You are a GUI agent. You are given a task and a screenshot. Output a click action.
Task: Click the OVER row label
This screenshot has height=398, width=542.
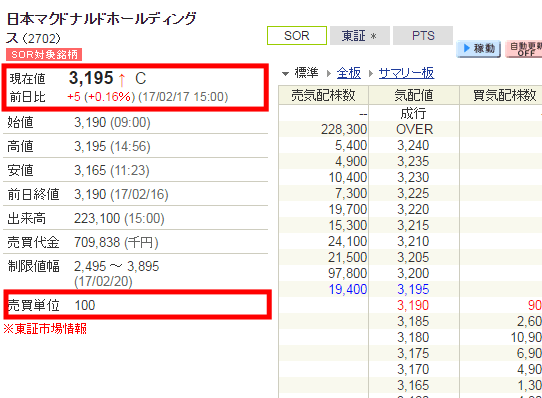click(414, 129)
